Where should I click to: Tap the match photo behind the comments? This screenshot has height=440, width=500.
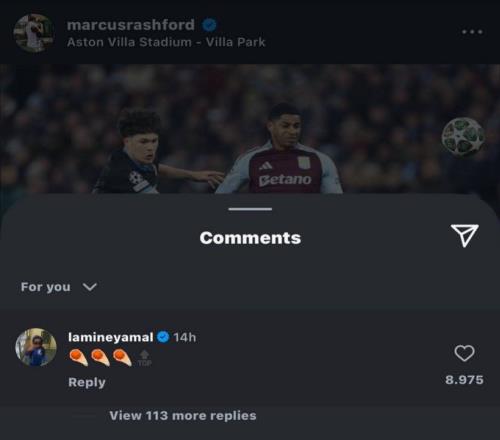click(250, 129)
